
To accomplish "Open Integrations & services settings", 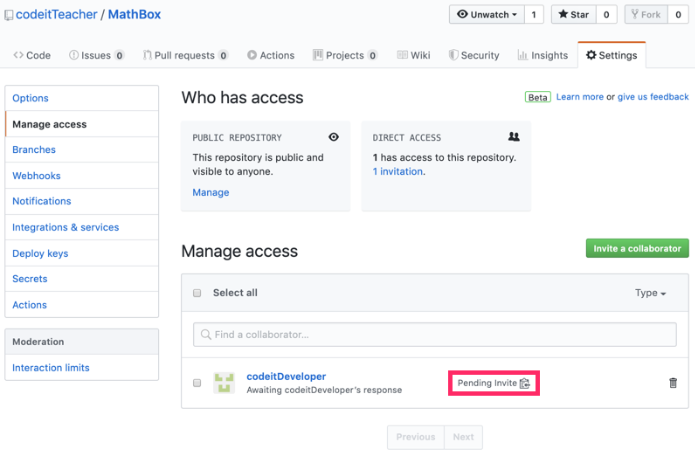I will click(x=82, y=227).
